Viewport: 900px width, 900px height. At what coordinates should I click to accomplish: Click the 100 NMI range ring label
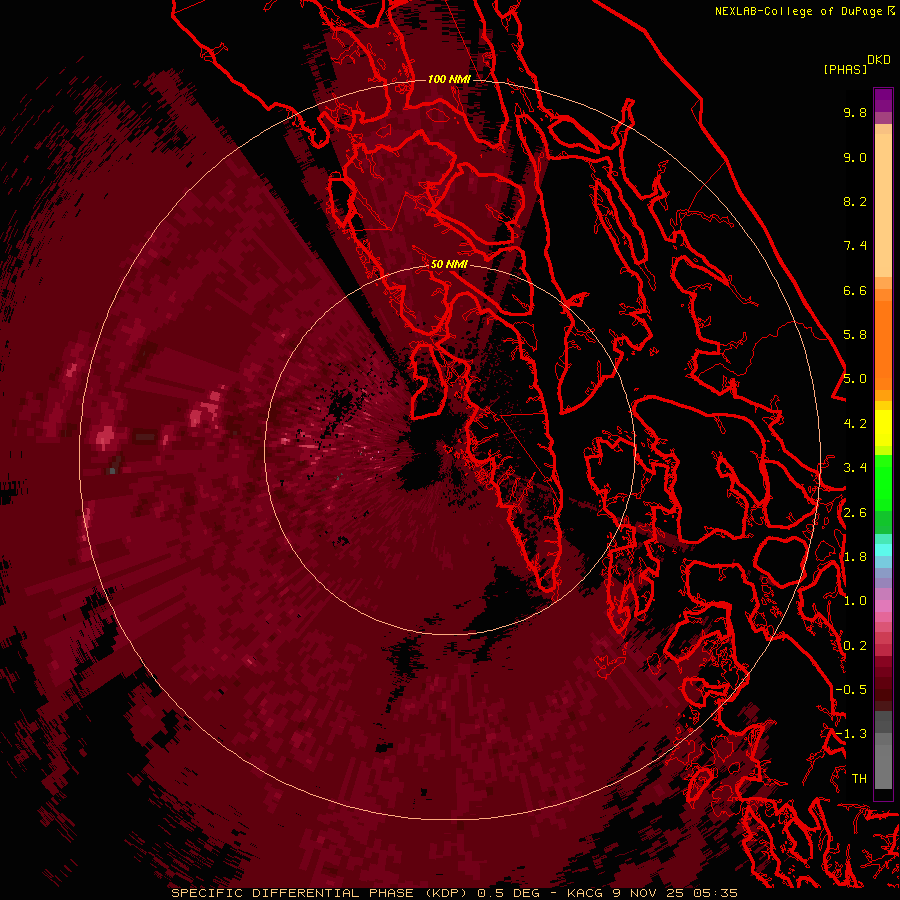point(449,79)
